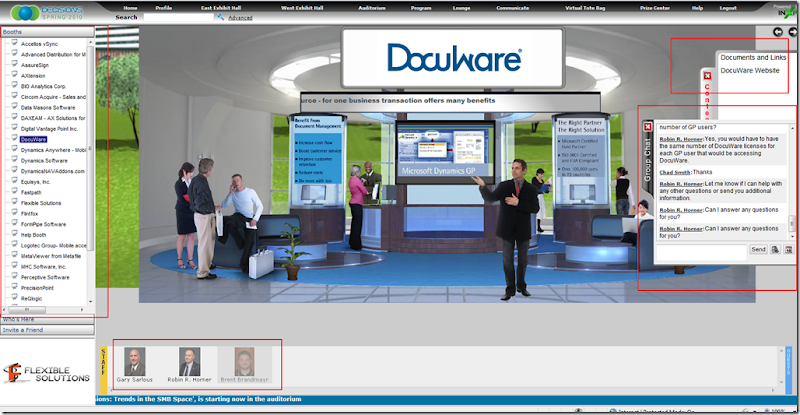Select the Digital Vantage Point Inc. booth
Image resolution: width=800 pixels, height=415 pixels.
[49, 129]
